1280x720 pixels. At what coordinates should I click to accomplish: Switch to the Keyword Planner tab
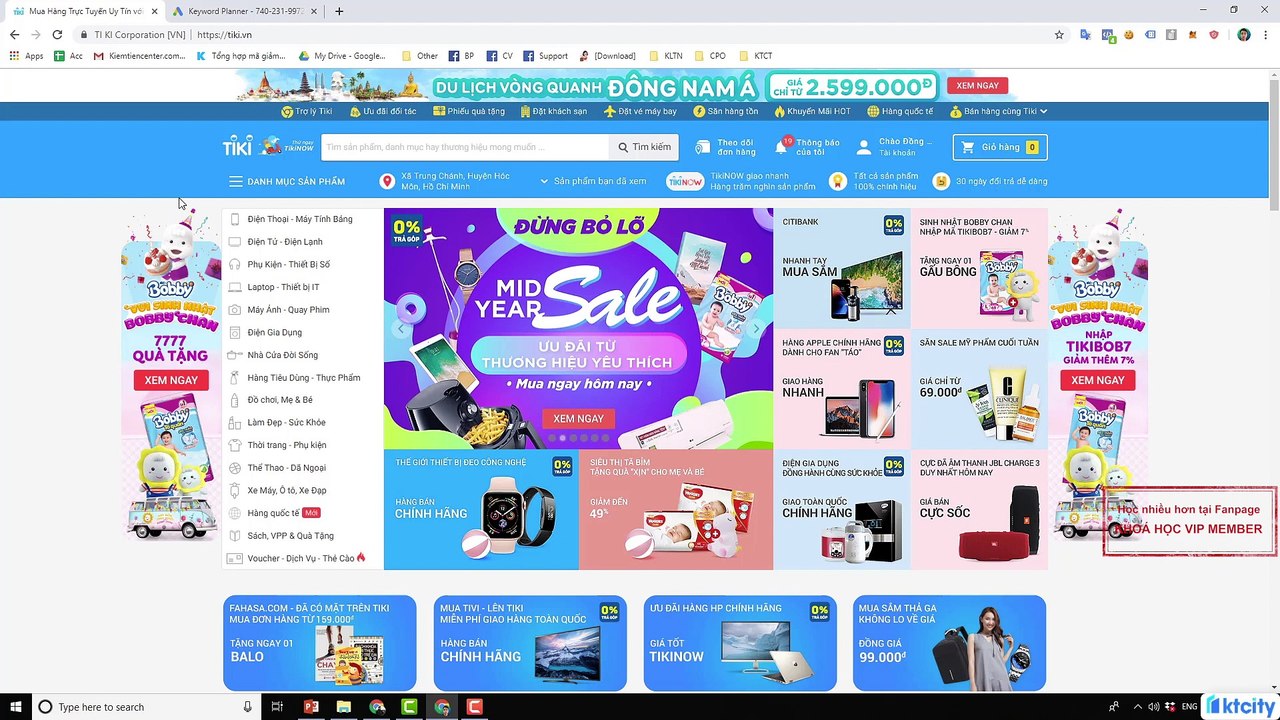coord(244,11)
